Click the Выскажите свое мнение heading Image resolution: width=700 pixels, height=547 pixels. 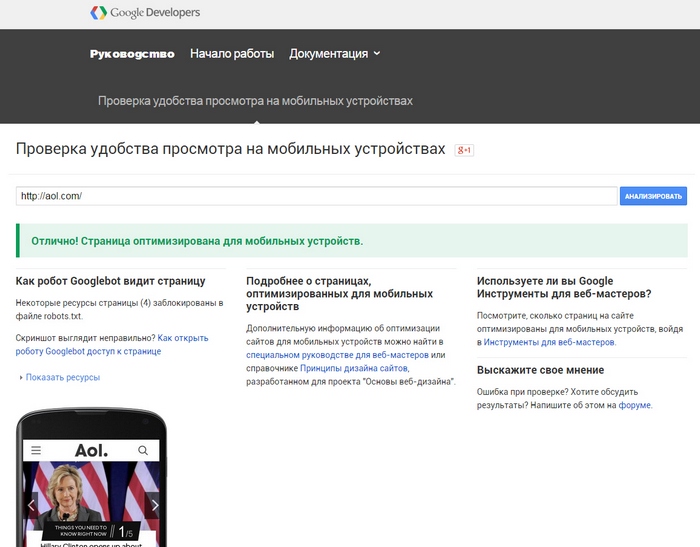click(540, 370)
